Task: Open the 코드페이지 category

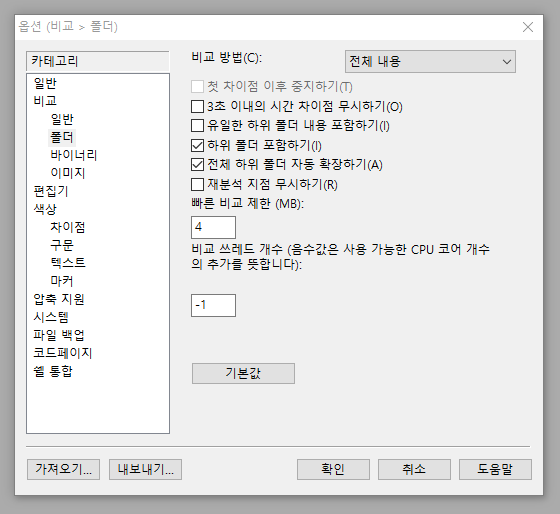Action: click(62, 353)
